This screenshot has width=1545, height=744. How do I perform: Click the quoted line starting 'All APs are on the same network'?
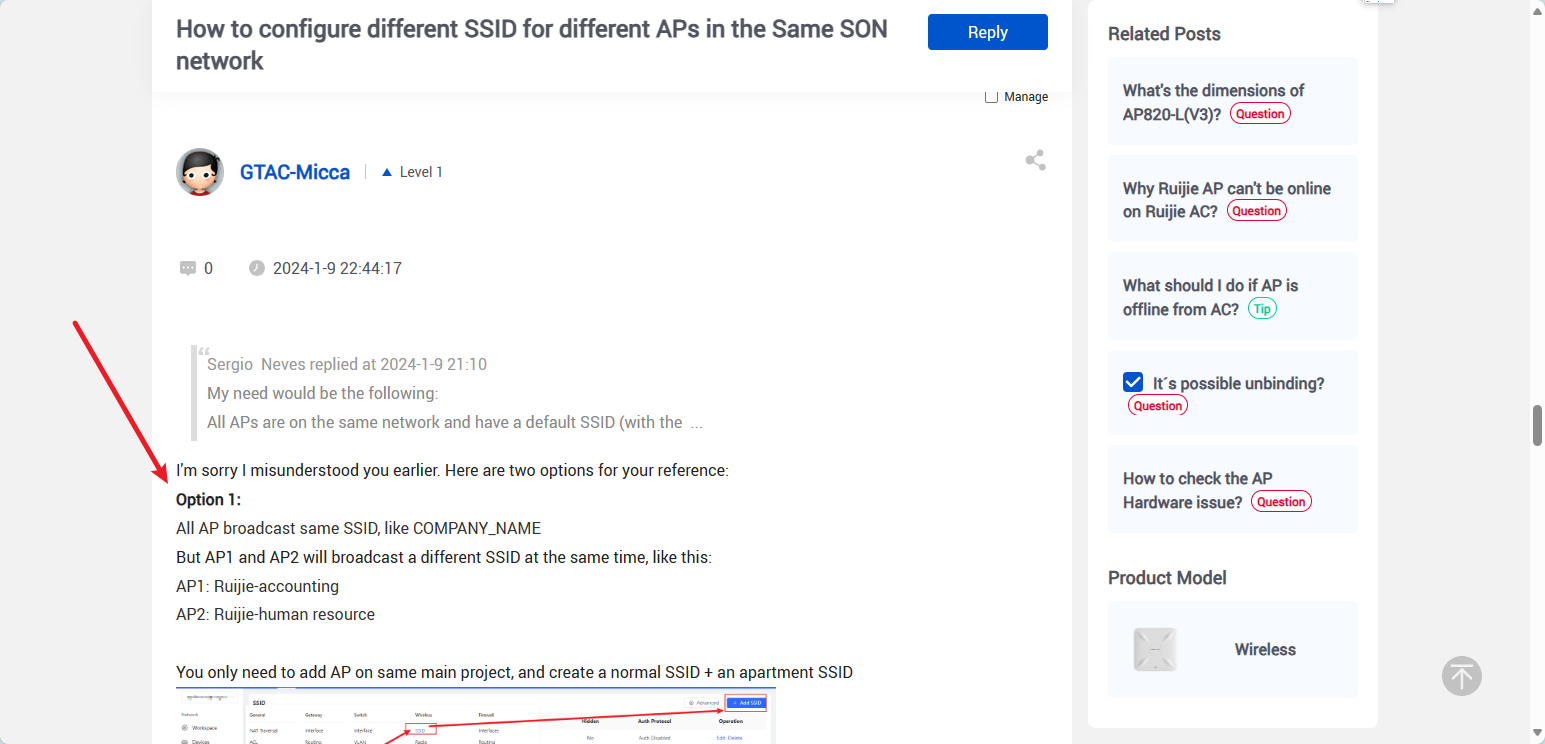[x=455, y=422]
